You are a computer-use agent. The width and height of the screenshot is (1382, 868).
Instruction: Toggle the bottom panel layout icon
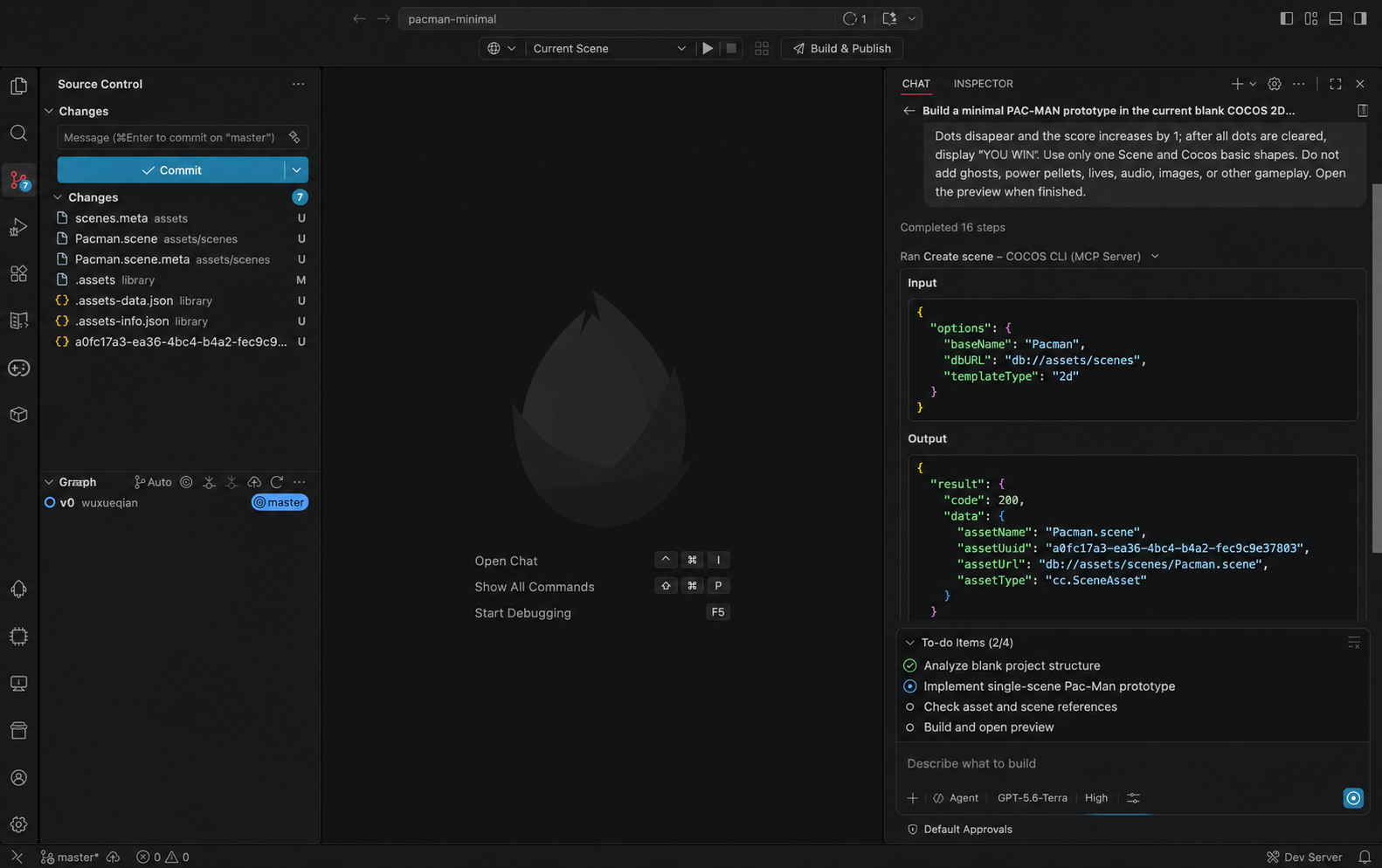1336,18
